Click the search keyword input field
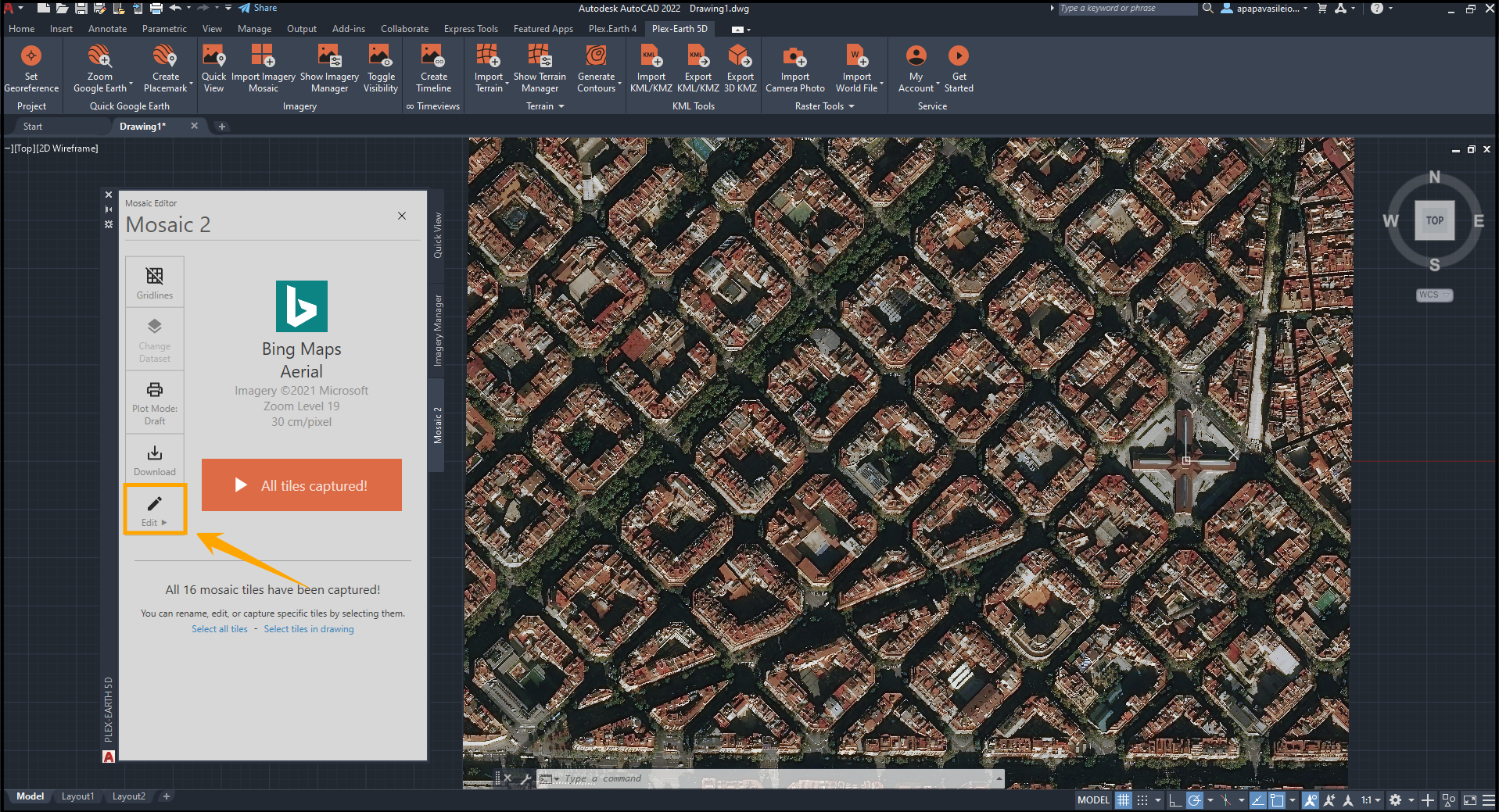This screenshot has height=812, width=1499. 1127,9
